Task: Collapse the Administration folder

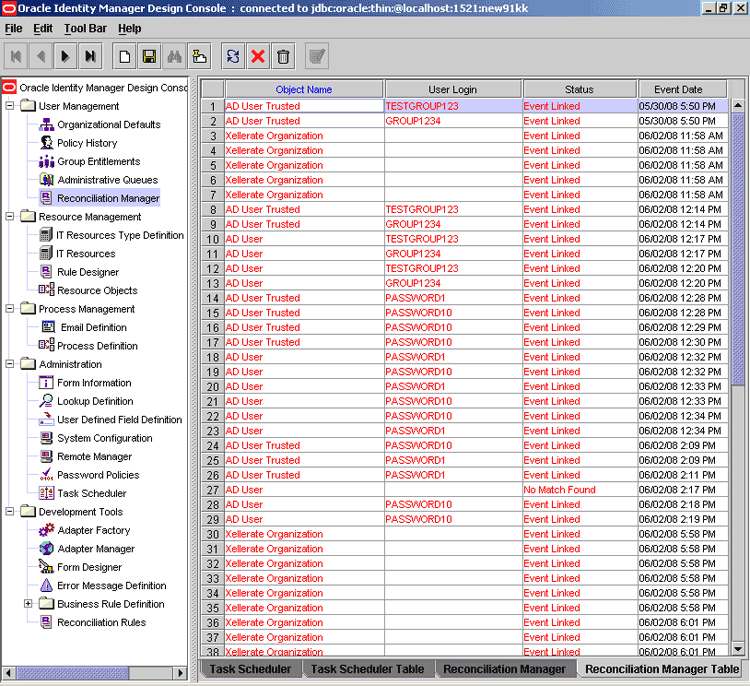Action: (9, 364)
